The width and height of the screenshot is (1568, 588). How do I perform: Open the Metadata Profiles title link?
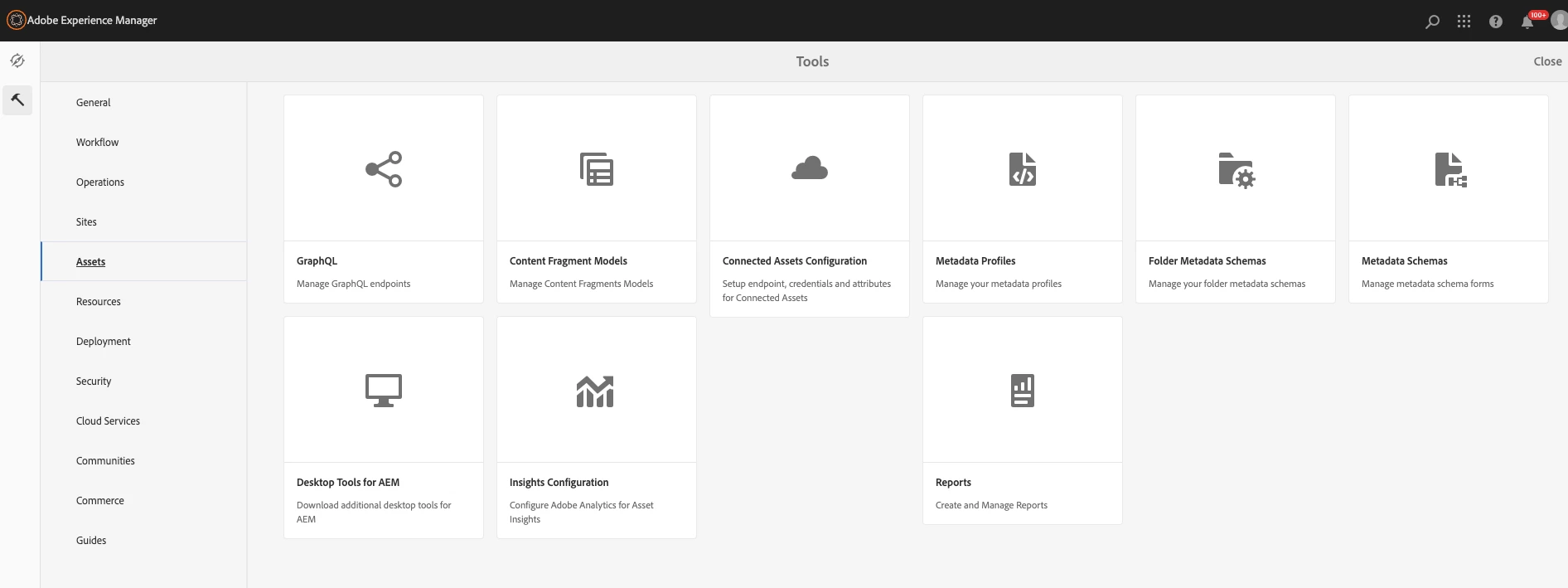pos(975,261)
